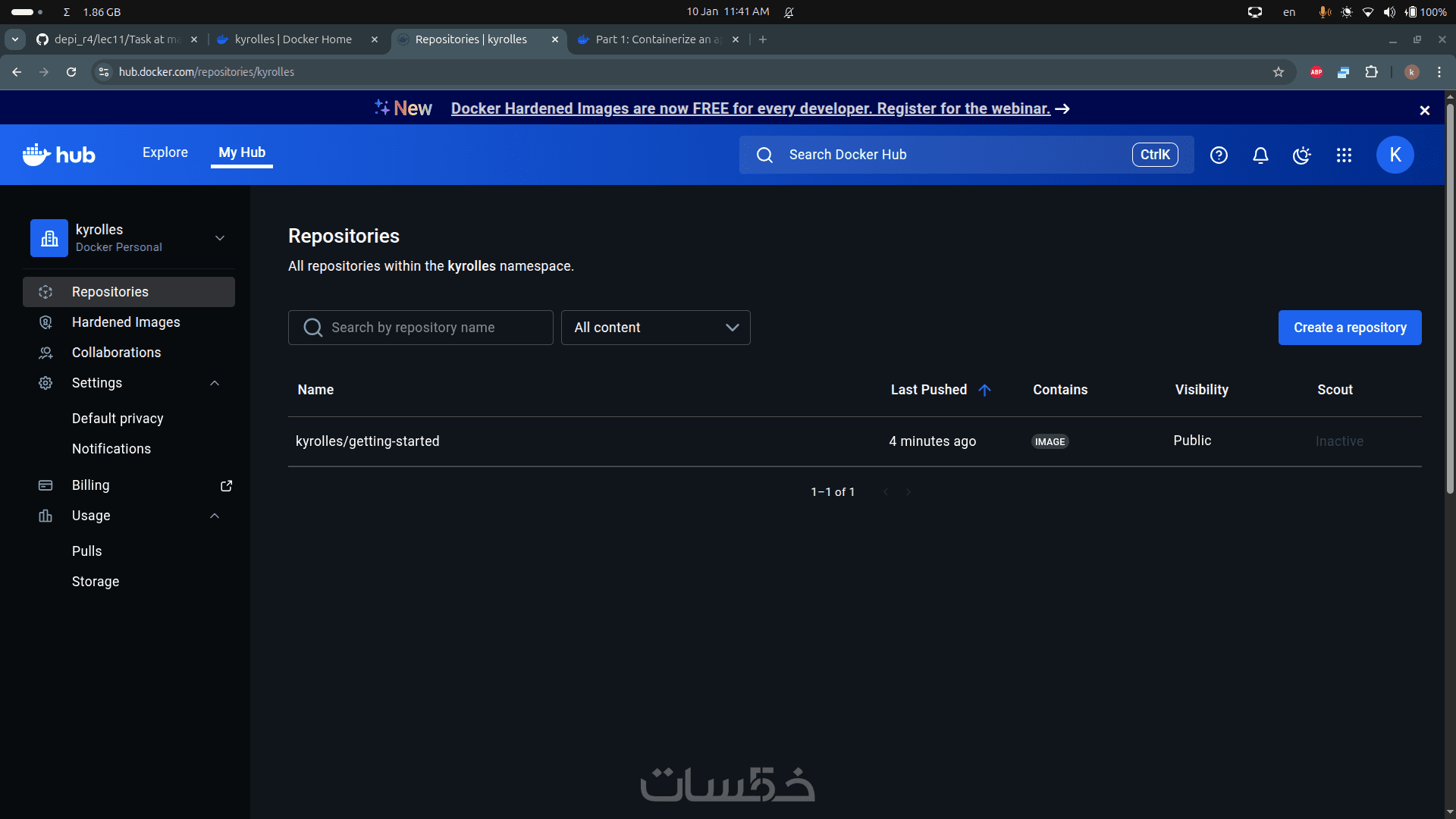Collapse the Settings section chevron
1456x819 pixels.
click(215, 383)
